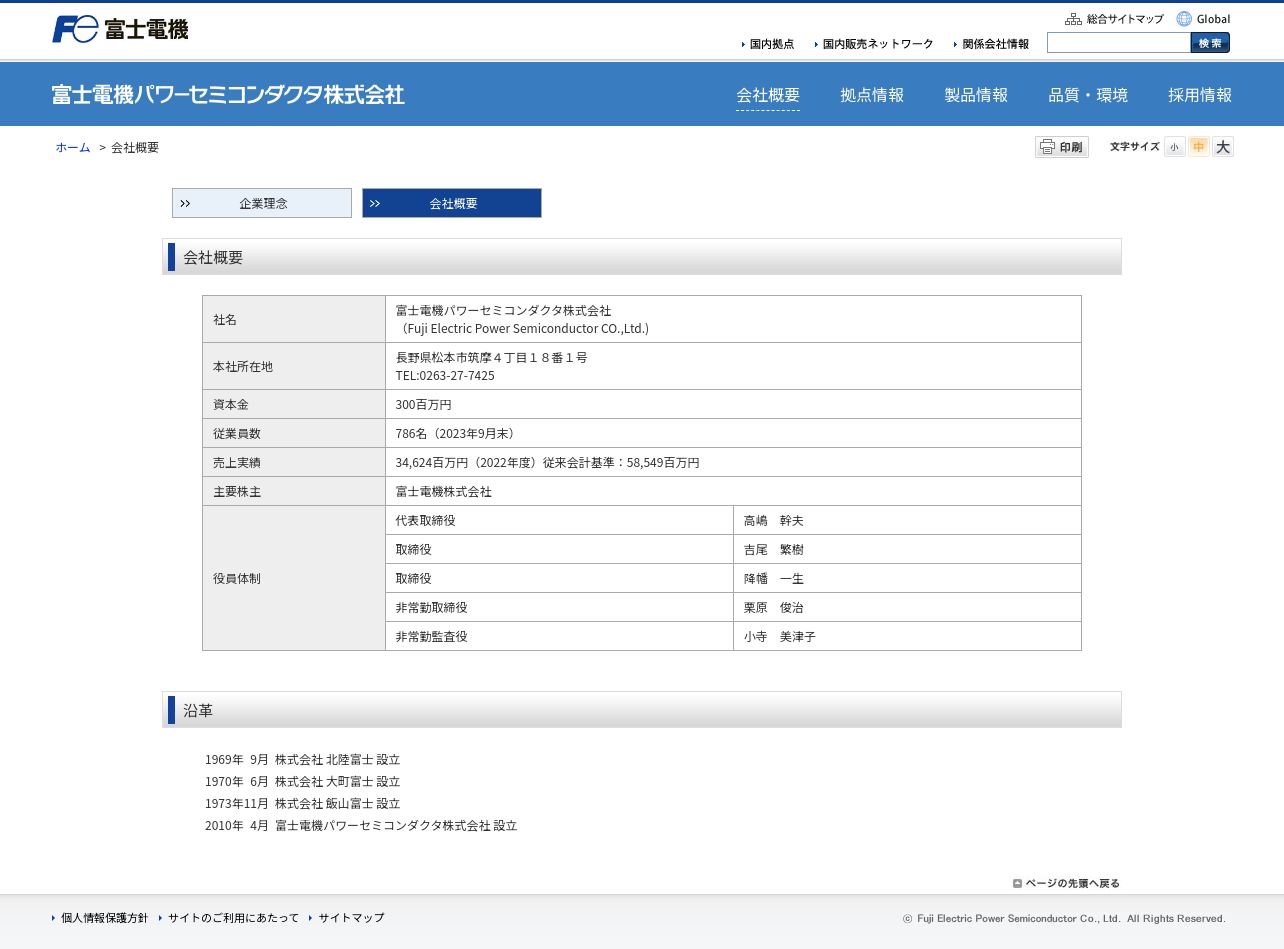This screenshot has height=949, width=1284.
Task: Click 栗原 俊治 in officers table
Action: 774,608
